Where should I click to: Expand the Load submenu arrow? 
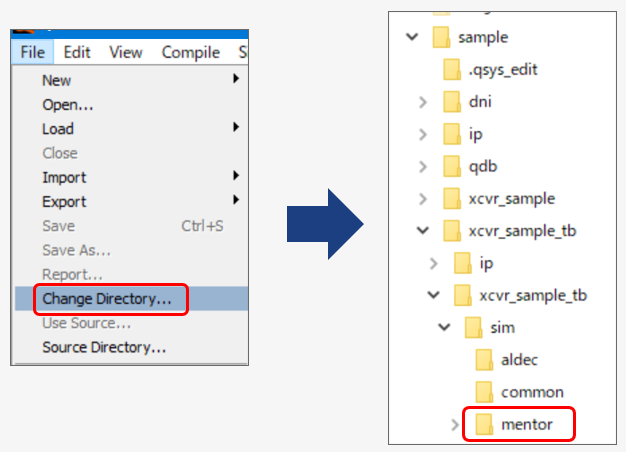(236, 128)
